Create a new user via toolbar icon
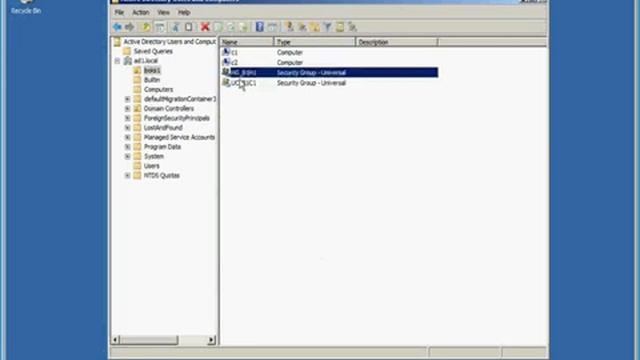640x360 pixels. point(289,27)
